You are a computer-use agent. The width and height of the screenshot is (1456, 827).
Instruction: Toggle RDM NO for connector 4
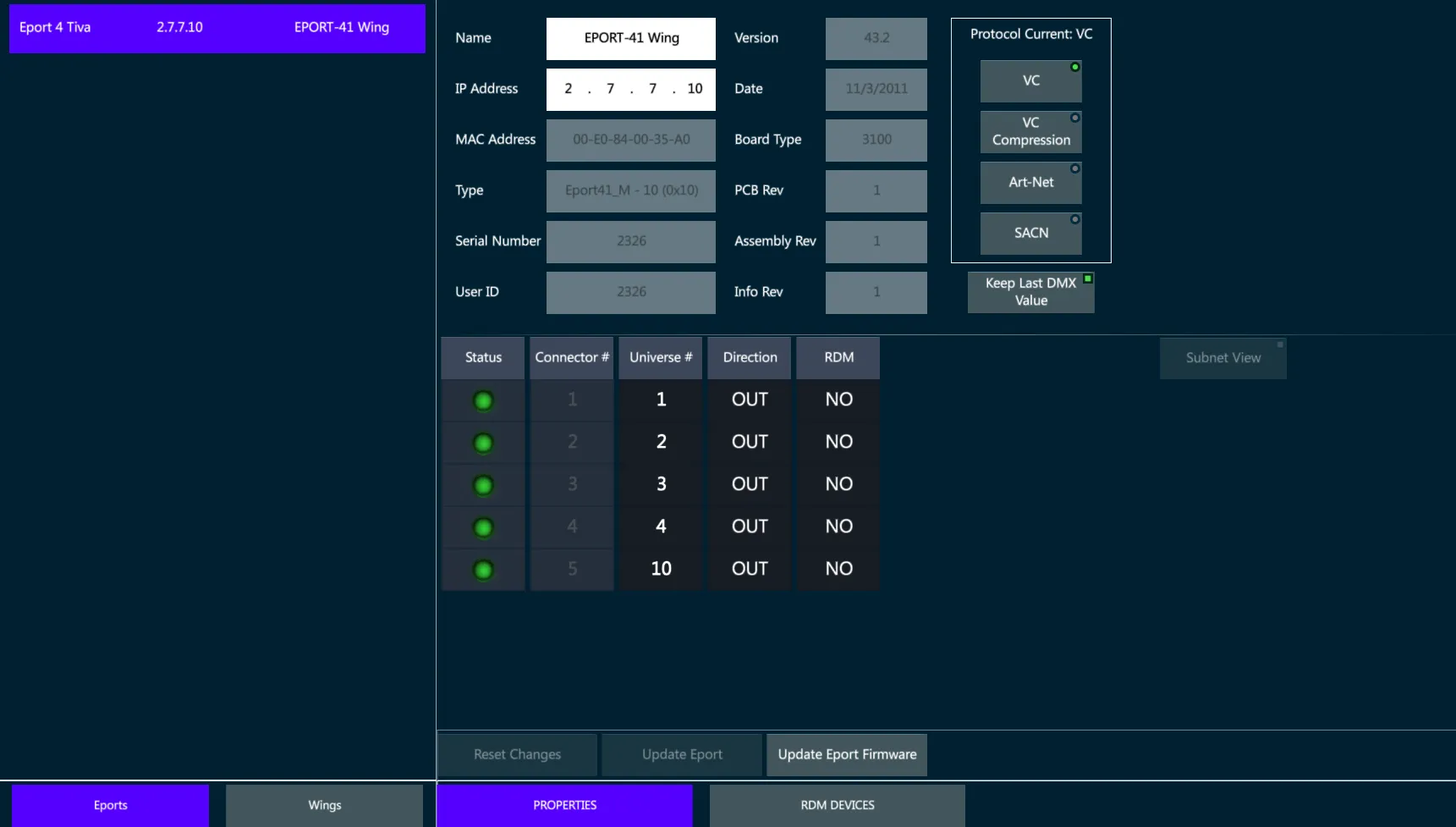(x=838, y=527)
